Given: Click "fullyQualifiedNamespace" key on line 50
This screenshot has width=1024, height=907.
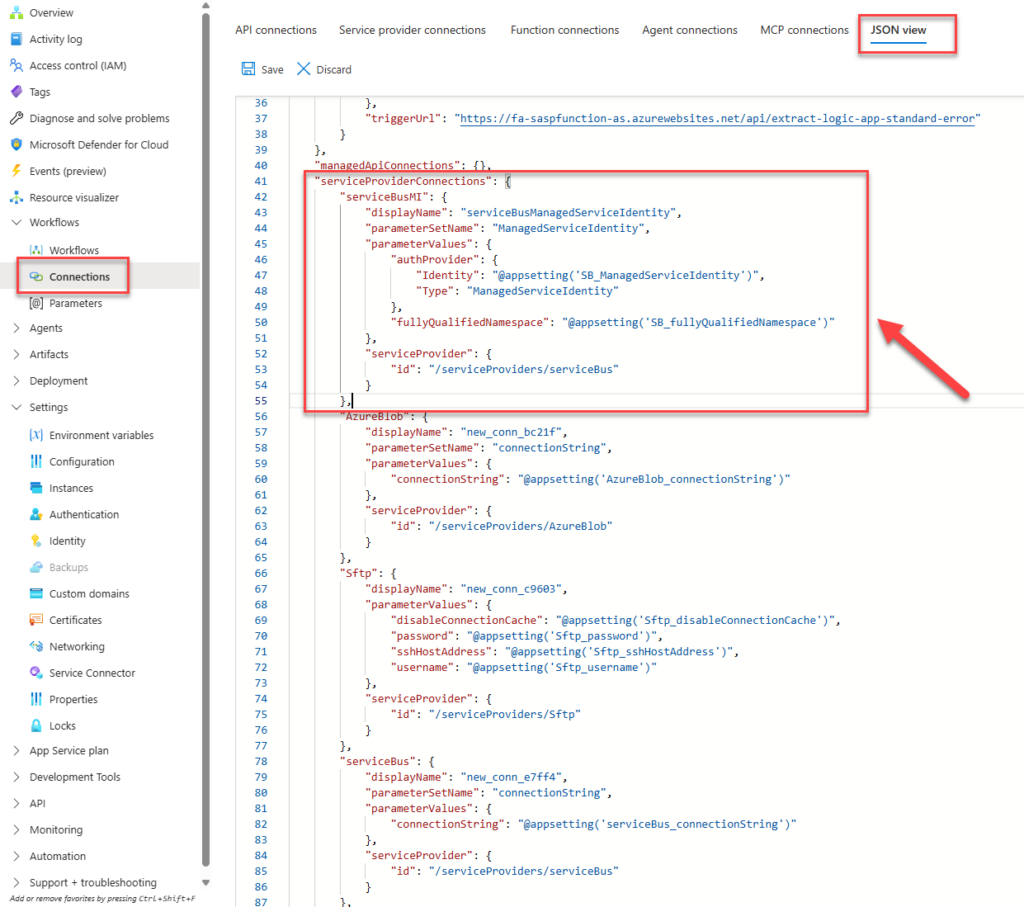Looking at the screenshot, I should pos(470,322).
